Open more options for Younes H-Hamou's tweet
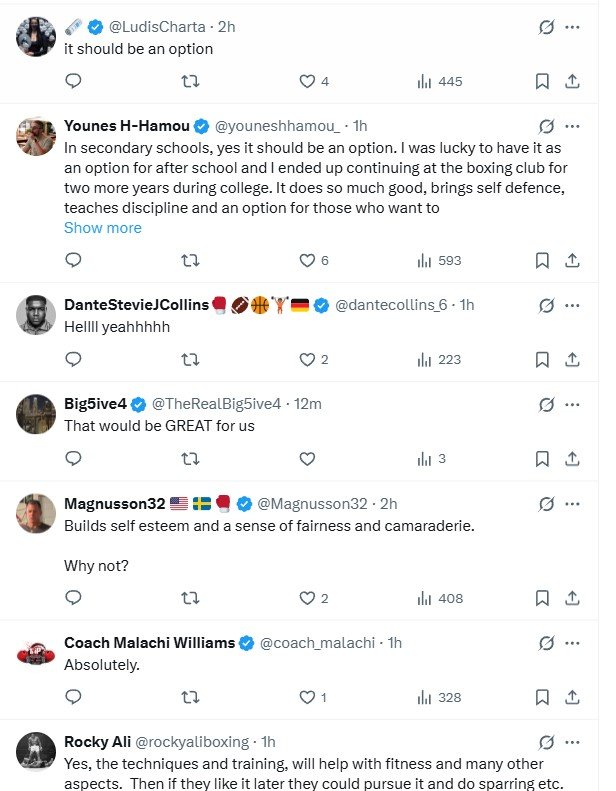616x791 pixels. [x=572, y=127]
